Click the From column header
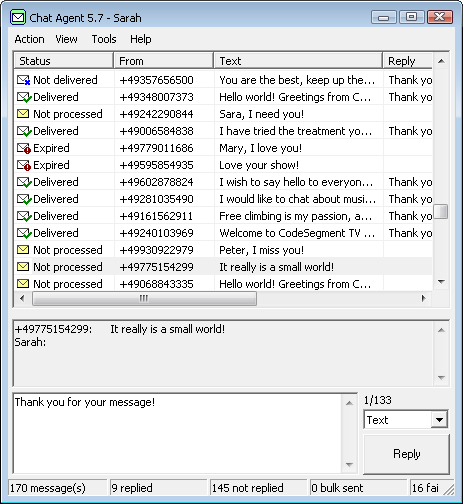463x504 pixels. pos(164,61)
